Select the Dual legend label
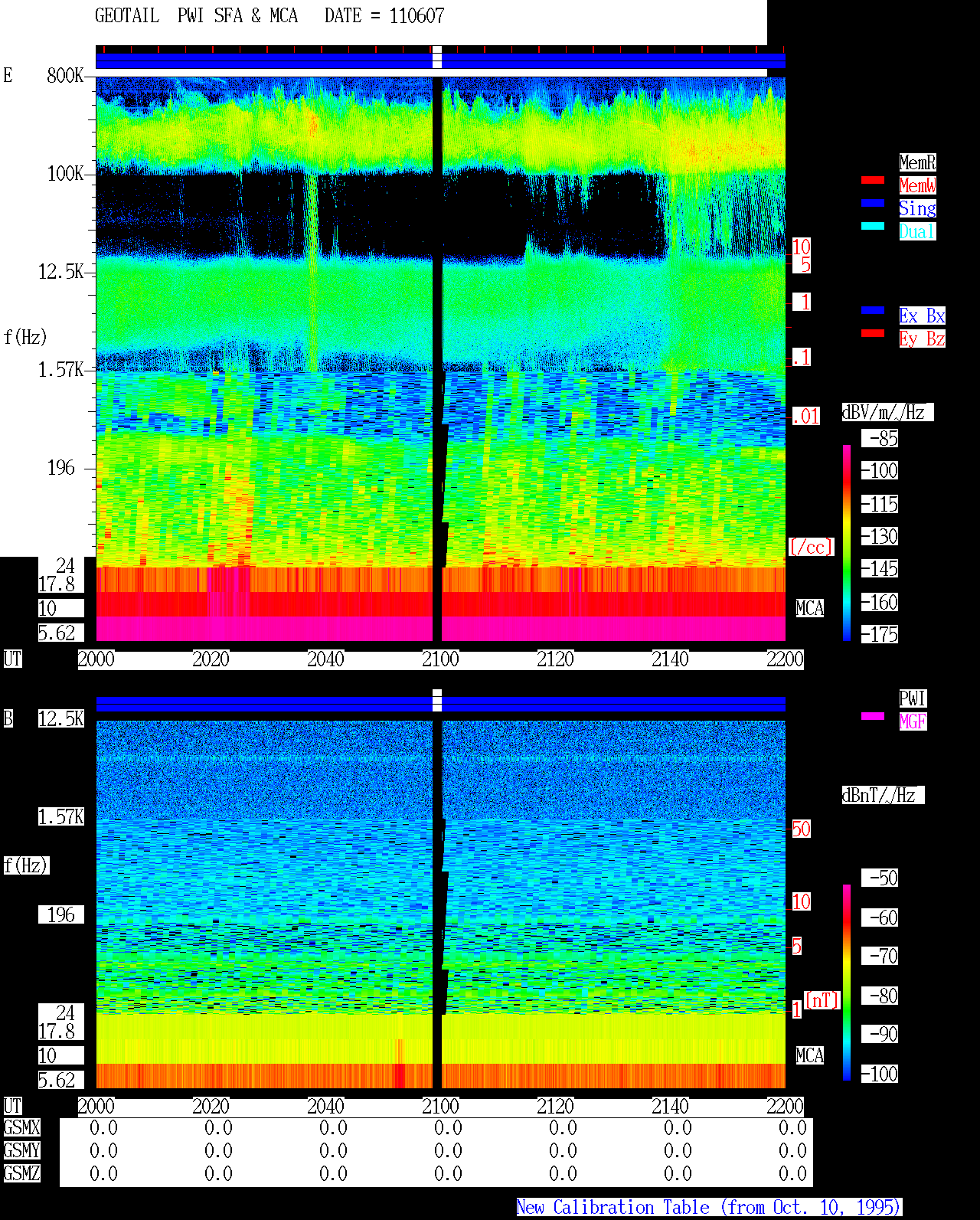The image size is (980, 1220). pyautogui.click(x=917, y=231)
